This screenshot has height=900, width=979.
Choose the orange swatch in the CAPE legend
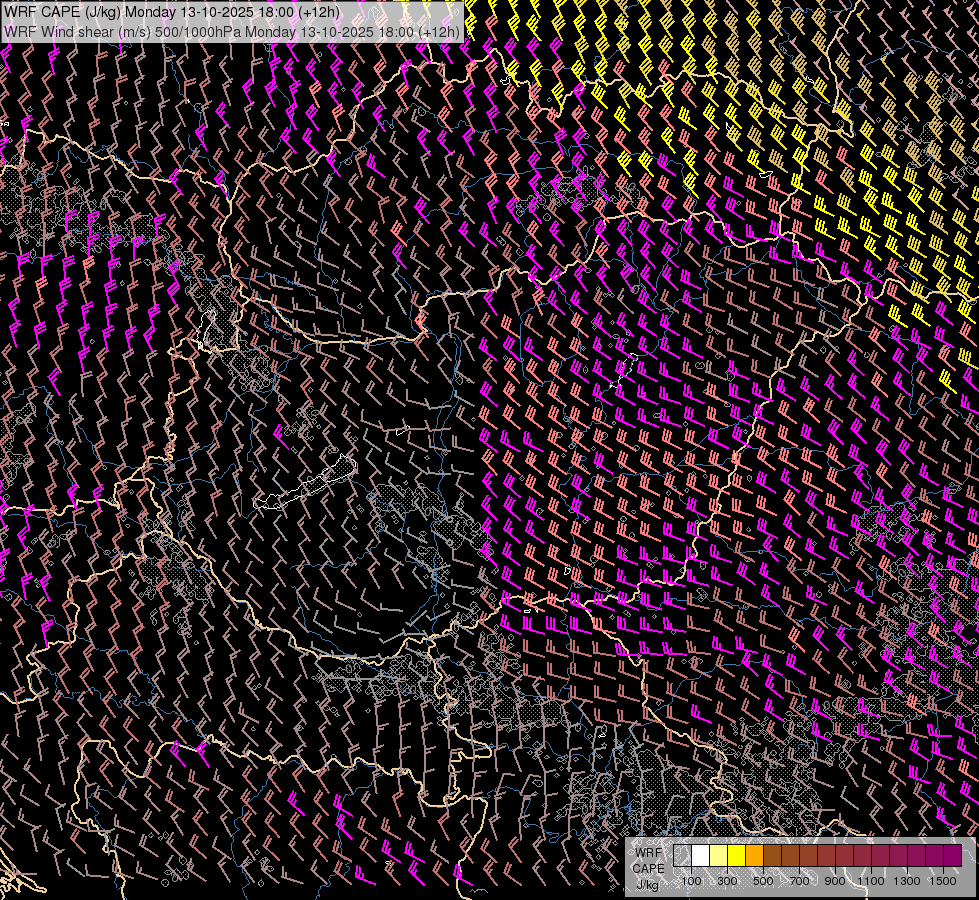coord(754,856)
